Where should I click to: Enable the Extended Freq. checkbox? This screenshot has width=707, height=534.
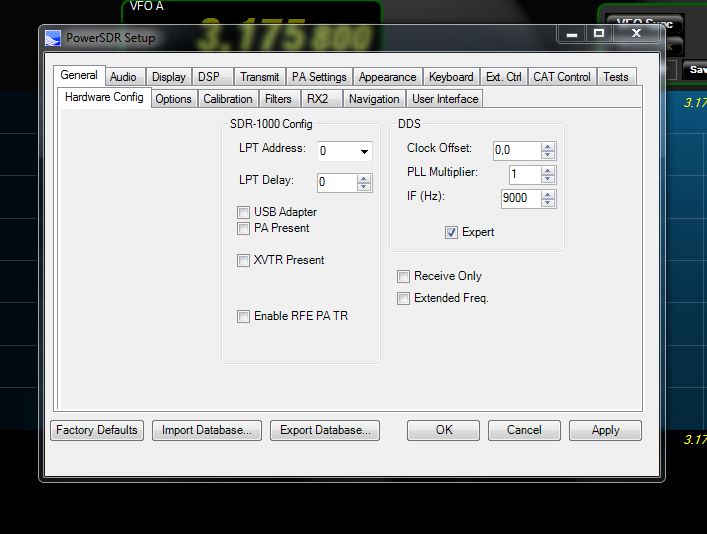pos(403,298)
